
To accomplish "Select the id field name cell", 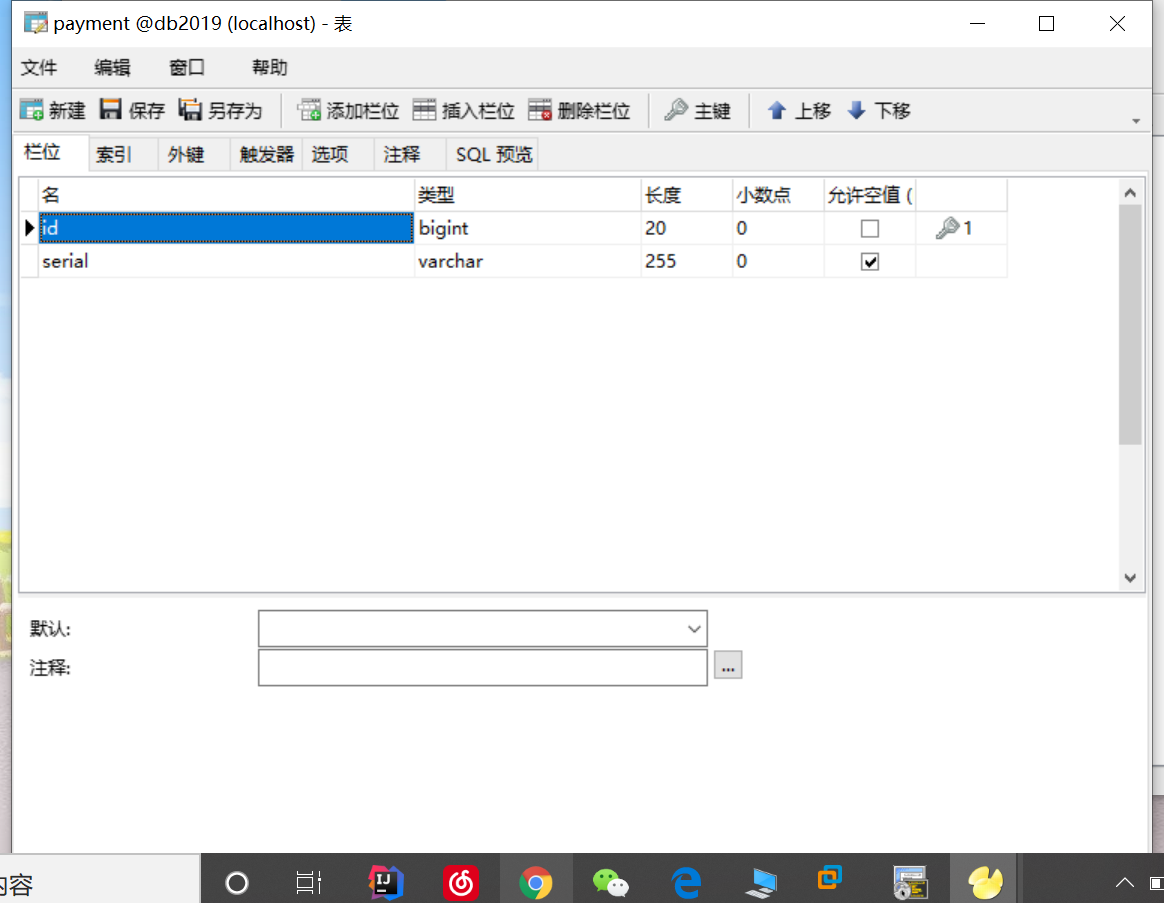I will [226, 228].
